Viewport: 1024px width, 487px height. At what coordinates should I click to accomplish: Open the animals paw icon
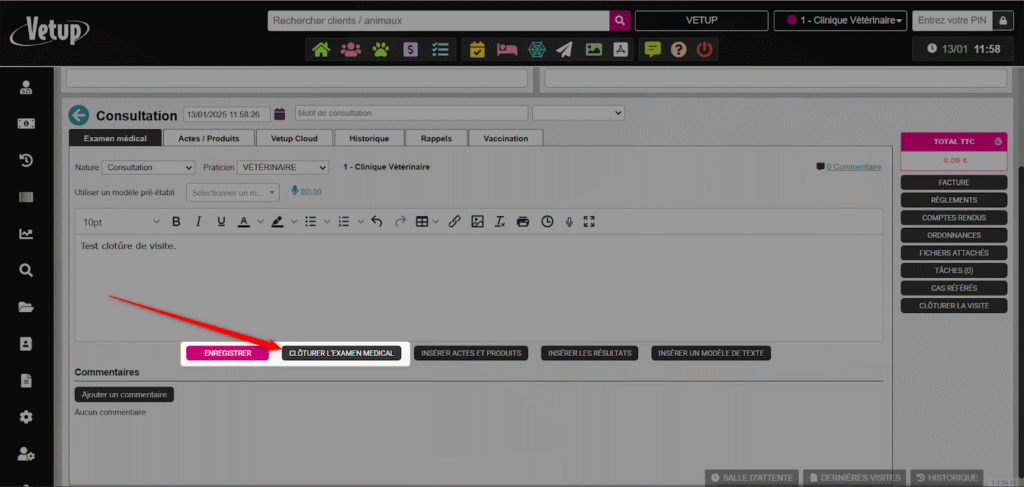[x=381, y=49]
